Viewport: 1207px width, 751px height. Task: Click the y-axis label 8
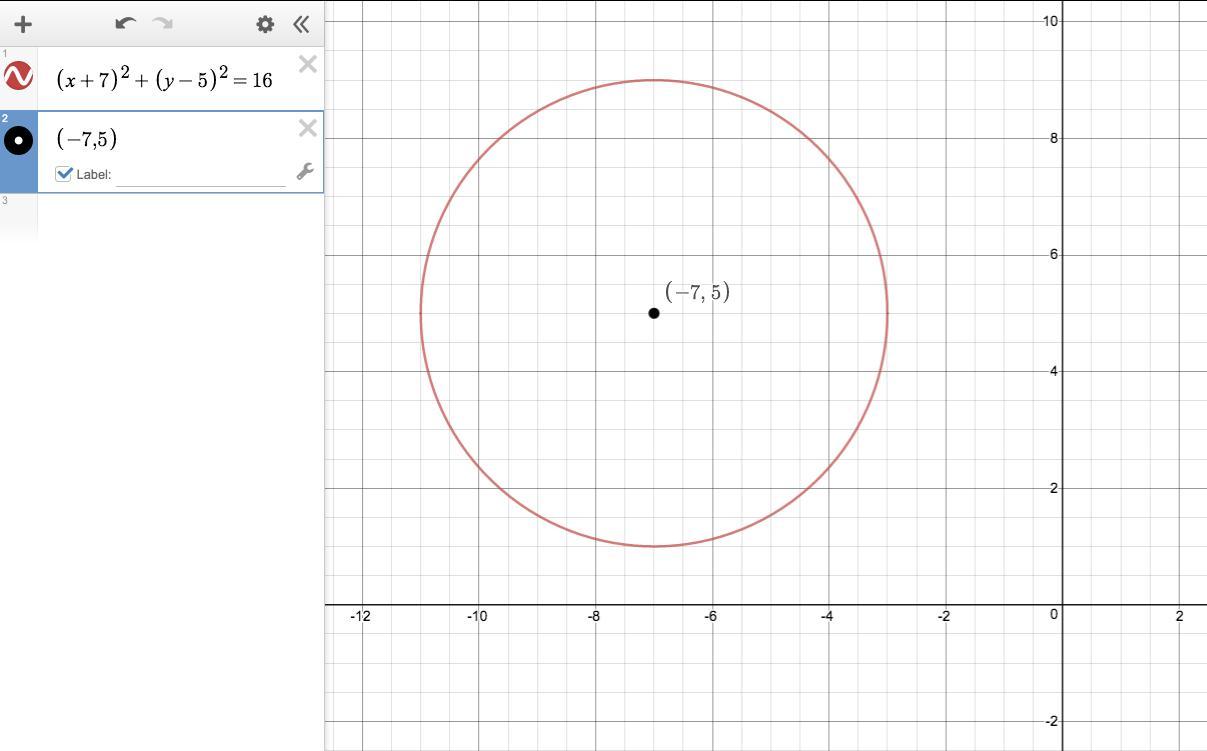(1054, 138)
